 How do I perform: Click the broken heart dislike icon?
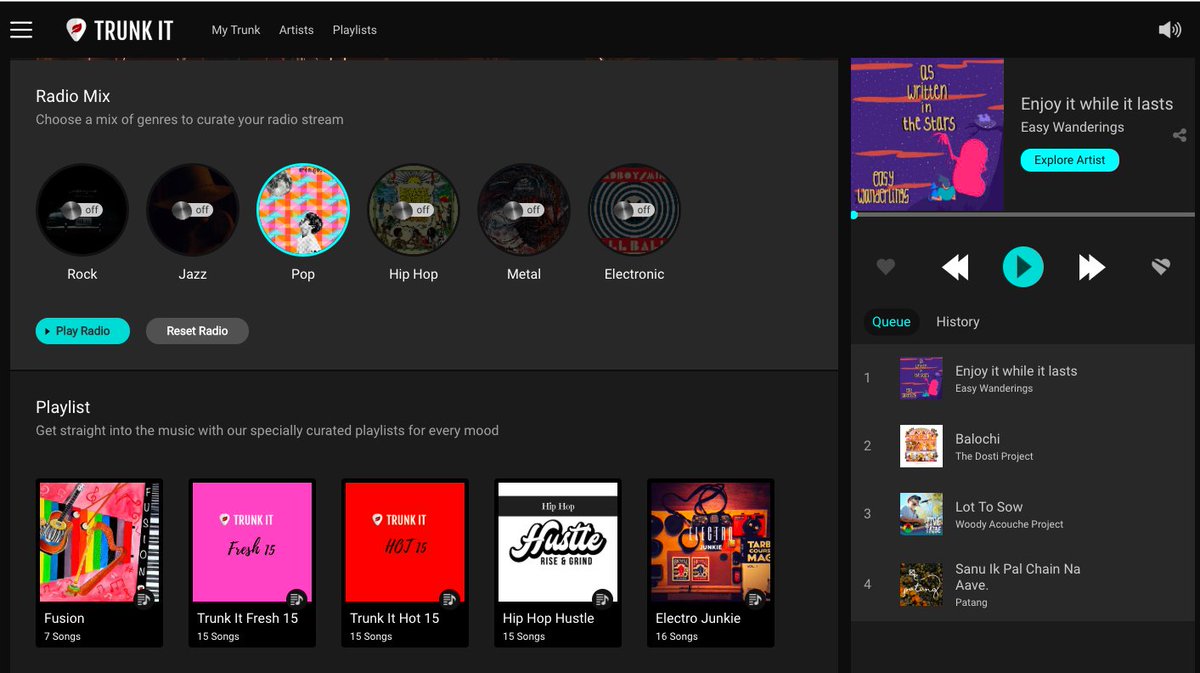[x=1160, y=267]
